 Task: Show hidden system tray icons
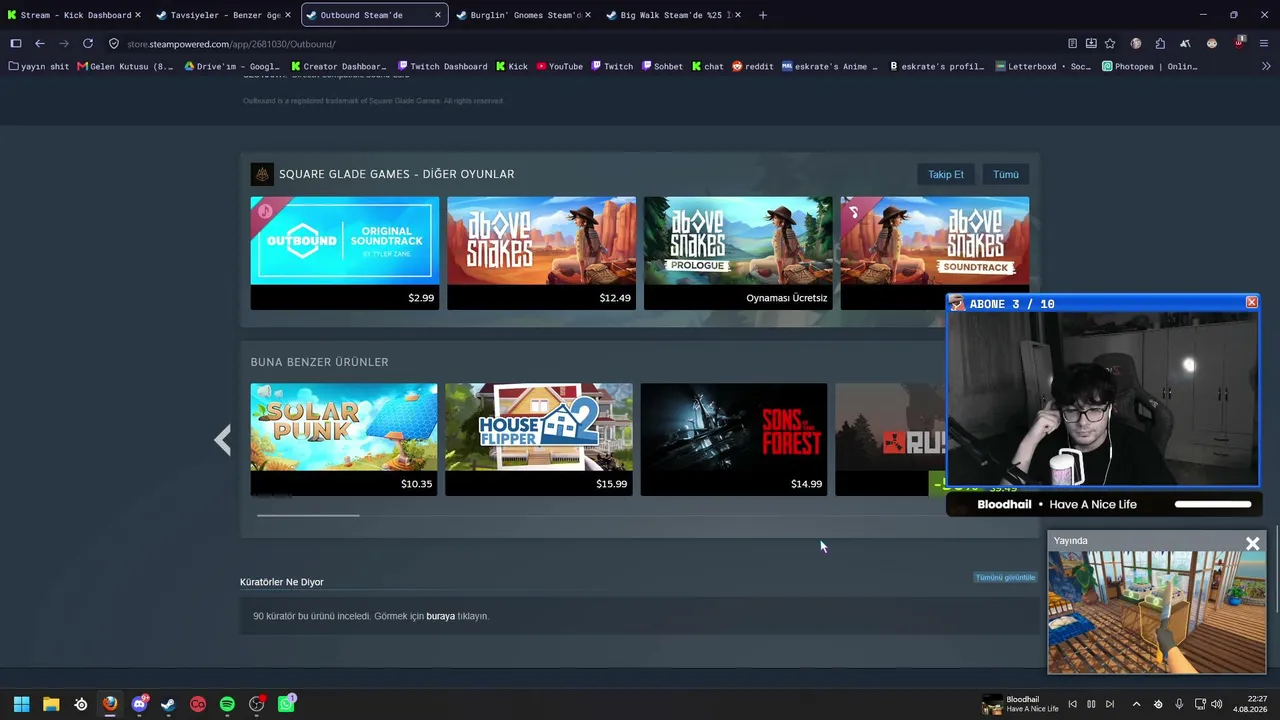pyautogui.click(x=1136, y=704)
